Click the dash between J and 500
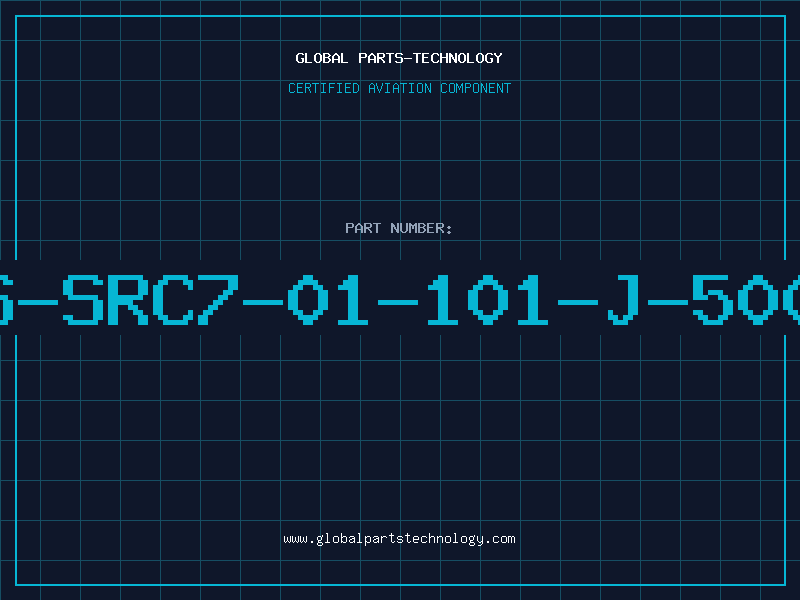 point(668,302)
